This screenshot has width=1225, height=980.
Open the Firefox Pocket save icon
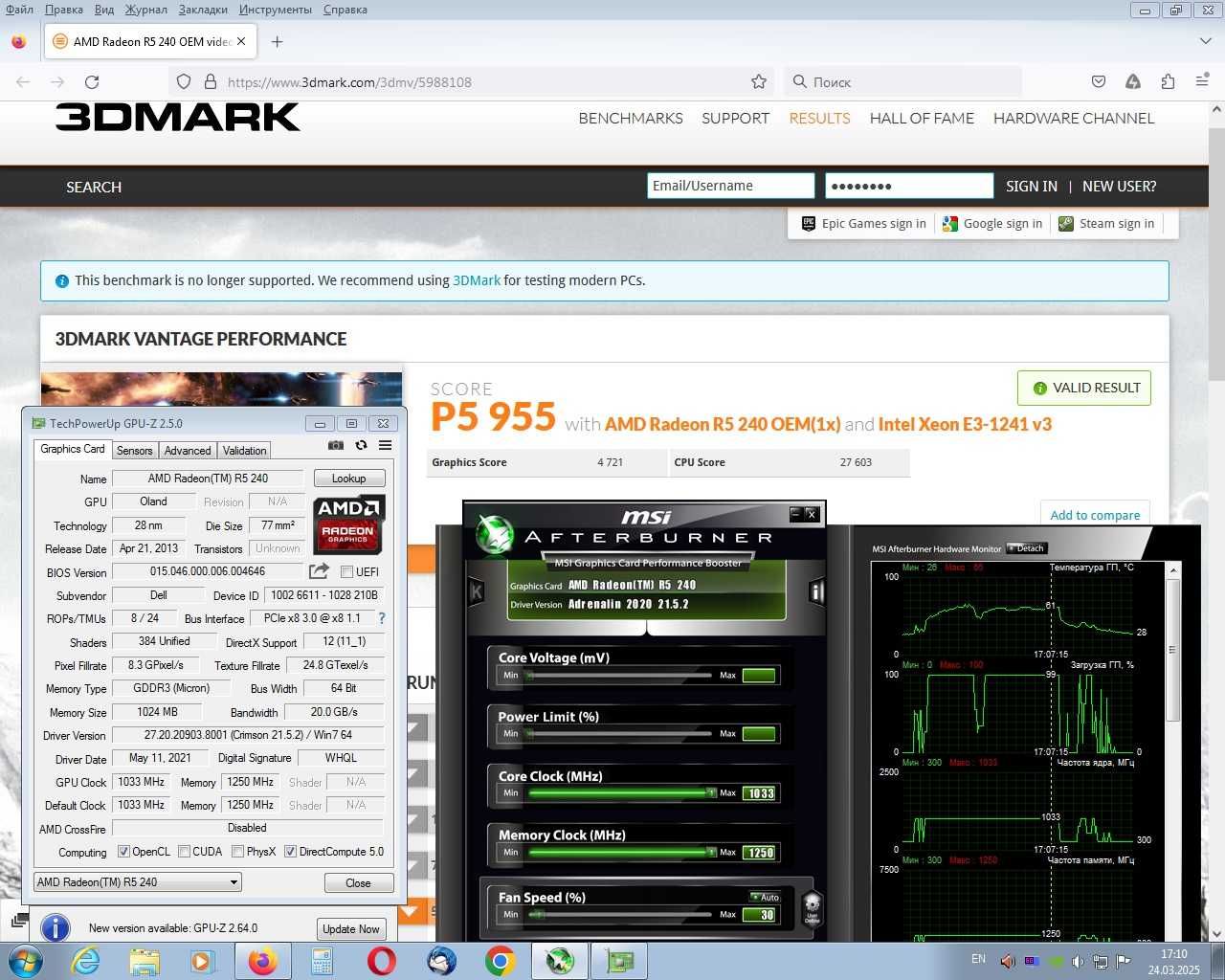[x=1099, y=82]
